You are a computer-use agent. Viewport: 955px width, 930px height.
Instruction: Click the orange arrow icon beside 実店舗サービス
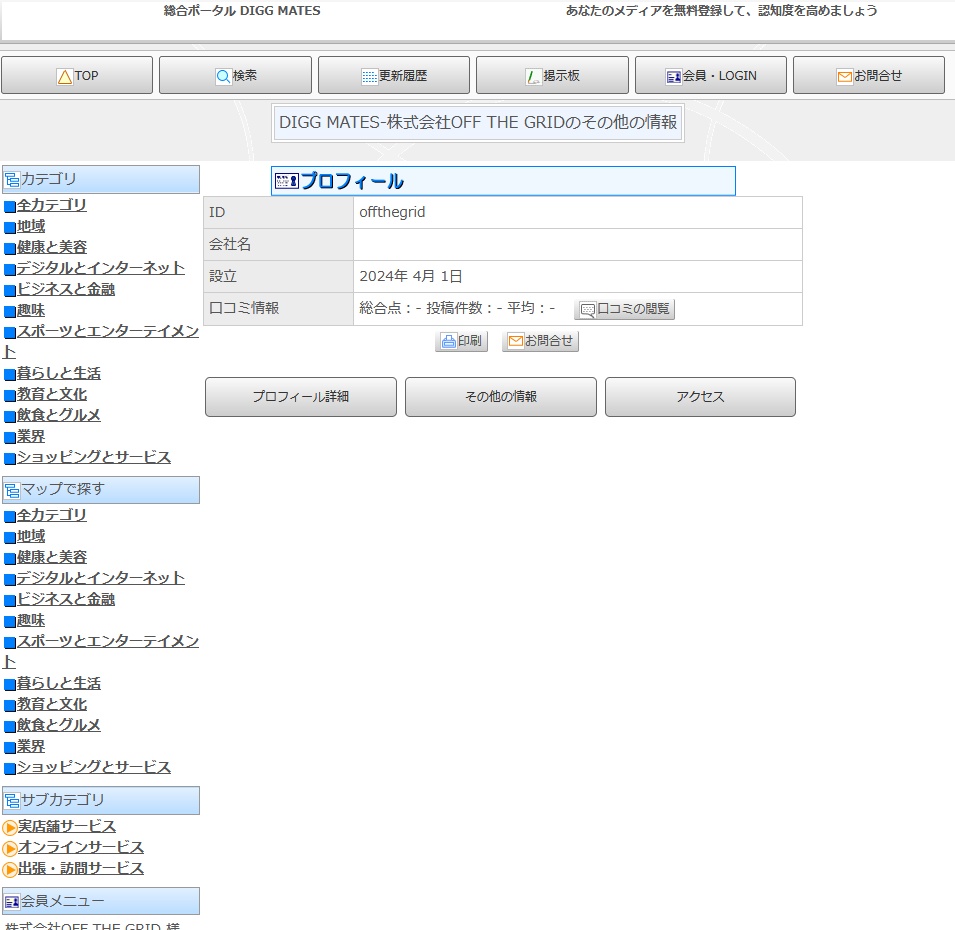(x=10, y=828)
